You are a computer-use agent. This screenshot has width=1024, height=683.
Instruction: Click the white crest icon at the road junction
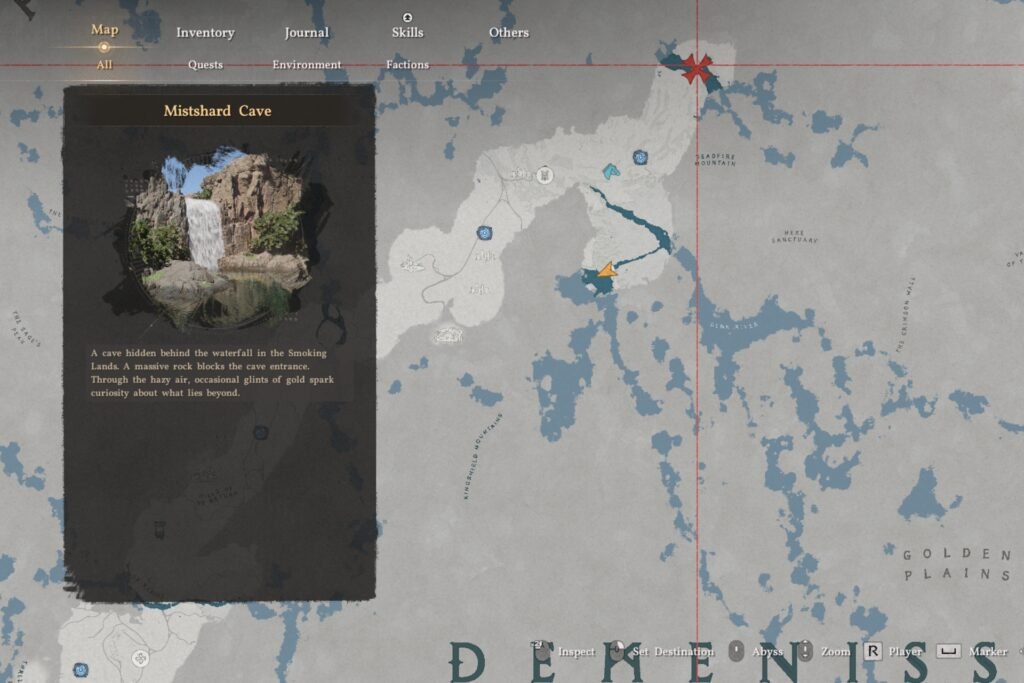544,178
